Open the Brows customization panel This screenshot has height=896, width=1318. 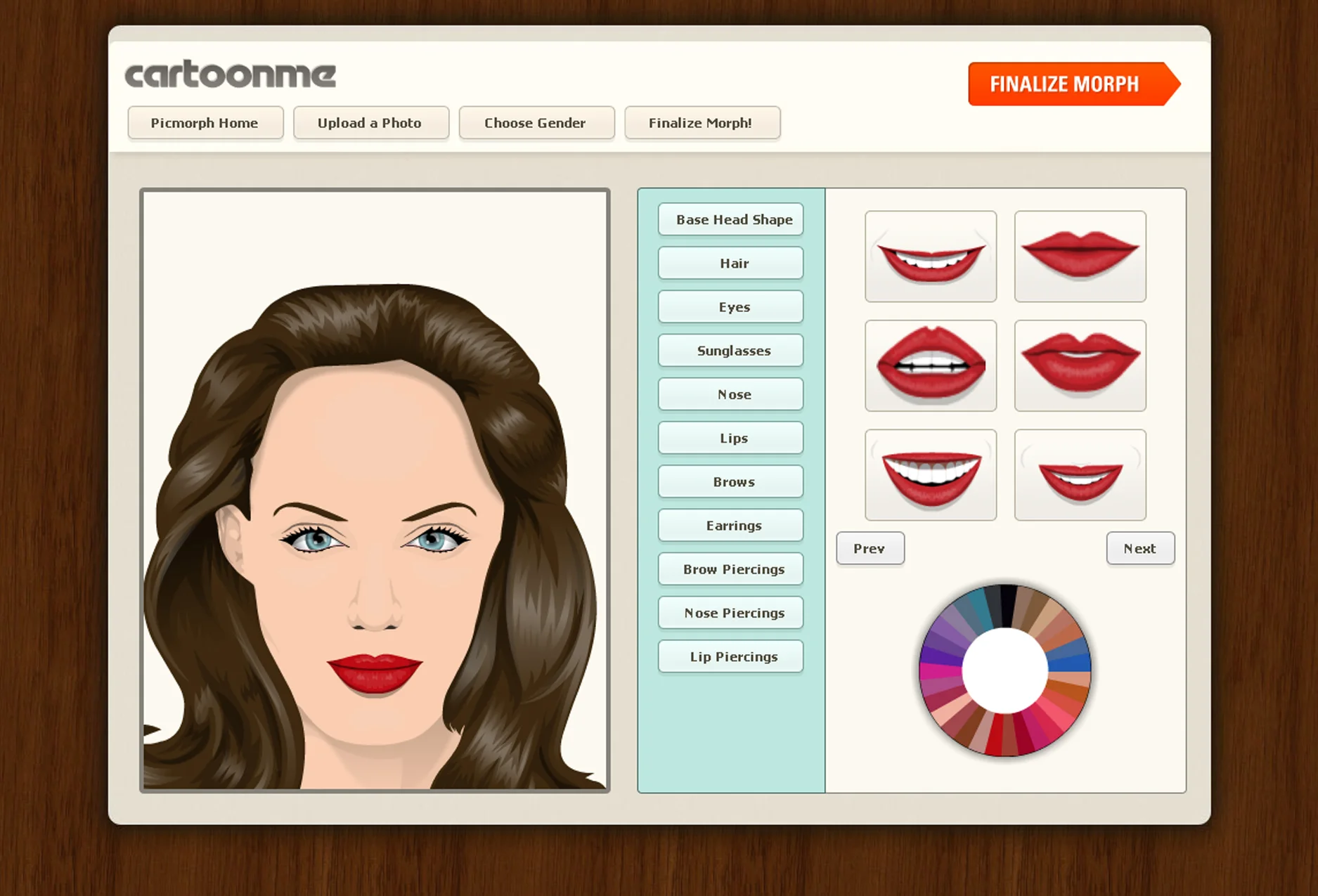coord(730,481)
